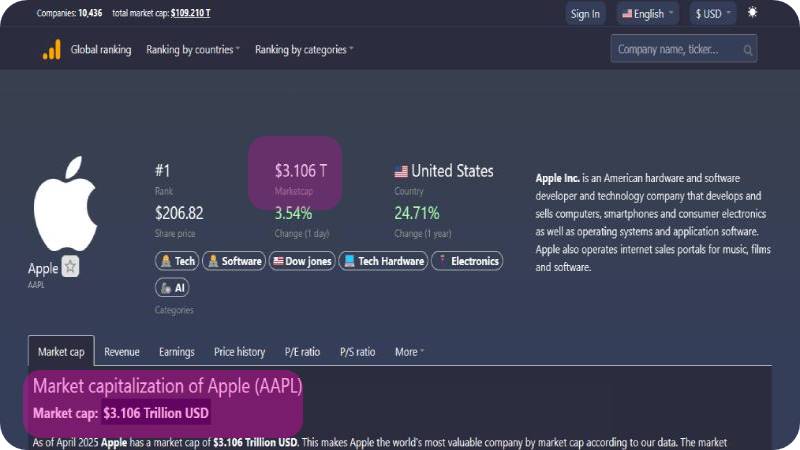Select the AI category tag

(172, 288)
